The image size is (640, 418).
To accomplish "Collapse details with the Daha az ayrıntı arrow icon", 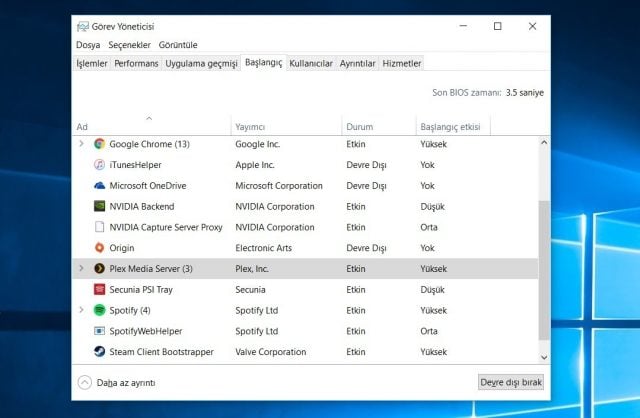I will point(84,382).
